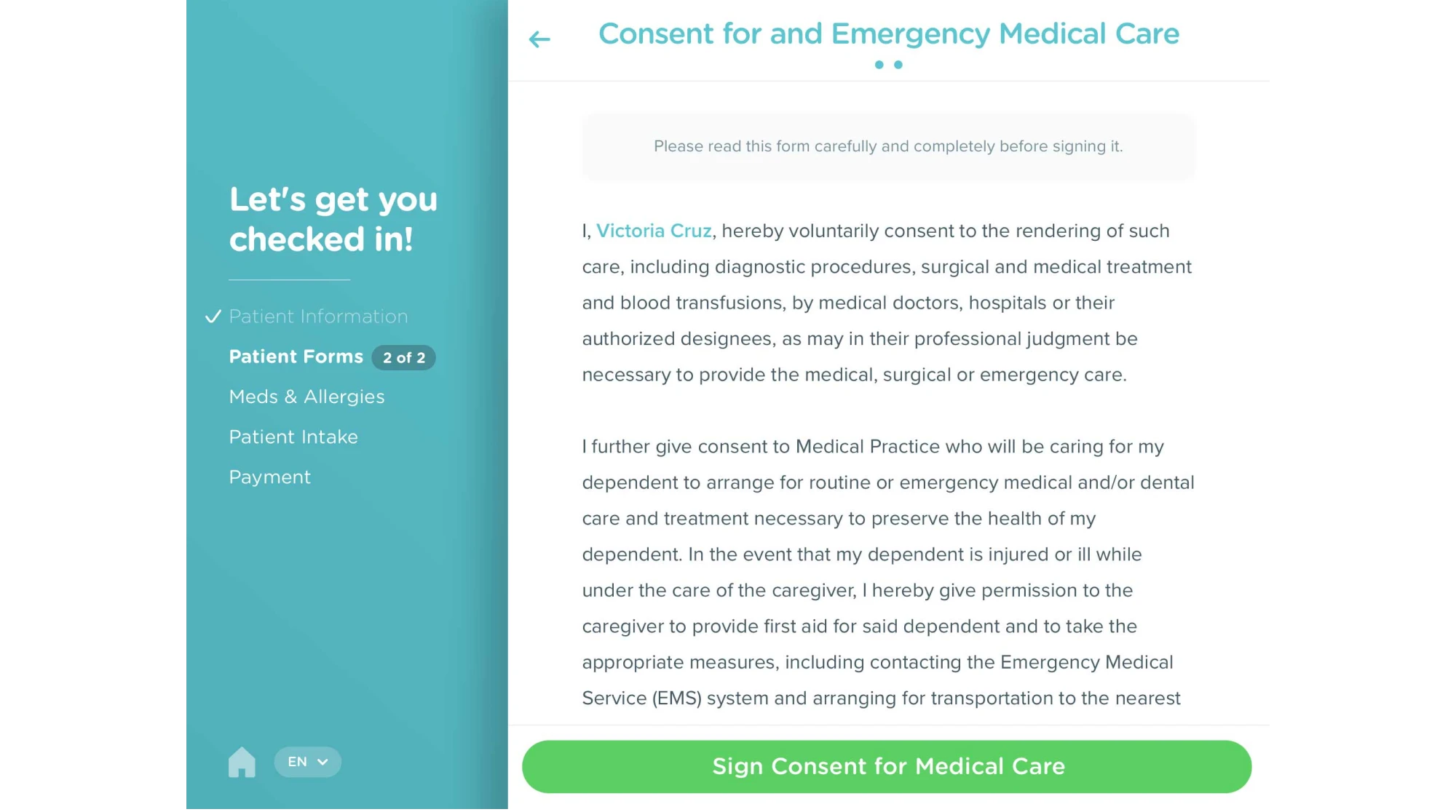
Task: Click the Consent for and Emergency Medical Care title
Action: click(x=888, y=33)
